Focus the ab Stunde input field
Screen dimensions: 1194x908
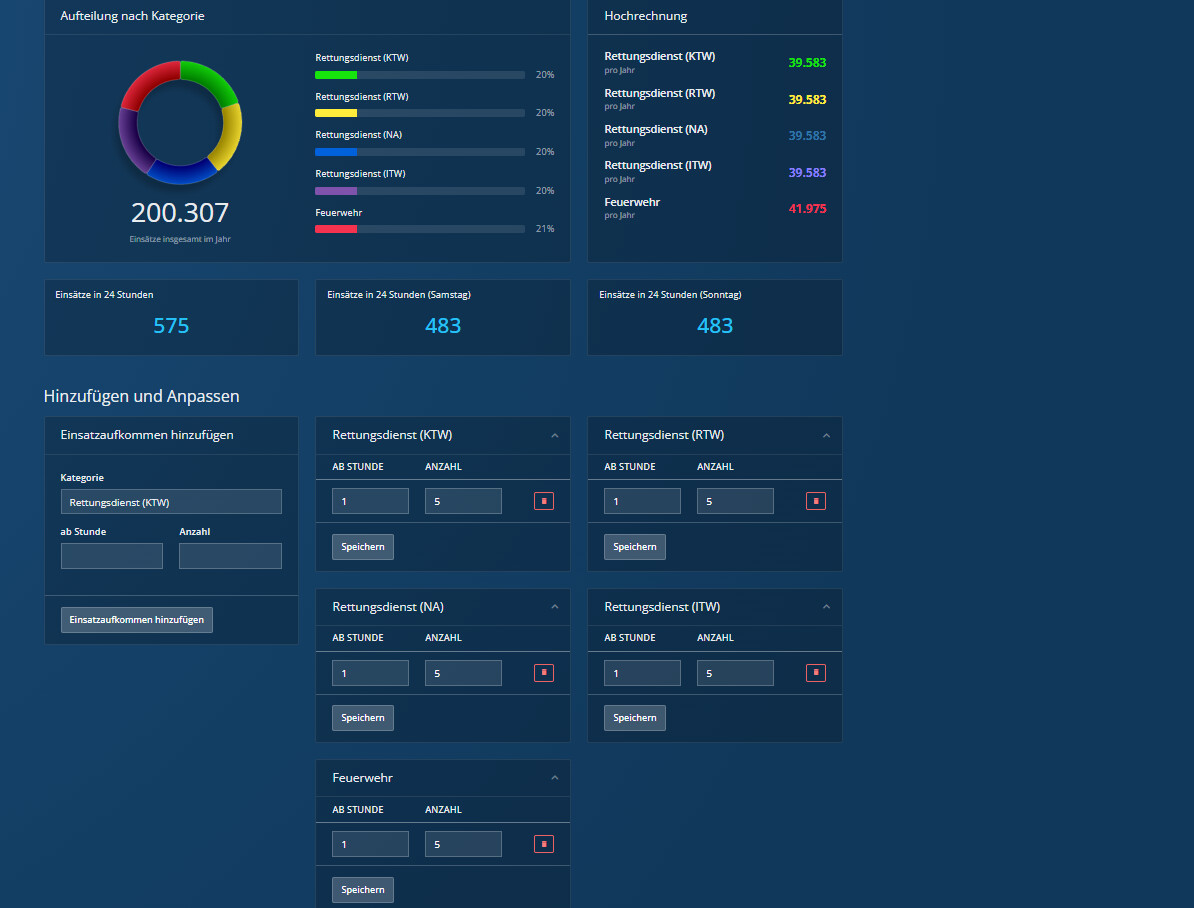pyautogui.click(x=112, y=556)
